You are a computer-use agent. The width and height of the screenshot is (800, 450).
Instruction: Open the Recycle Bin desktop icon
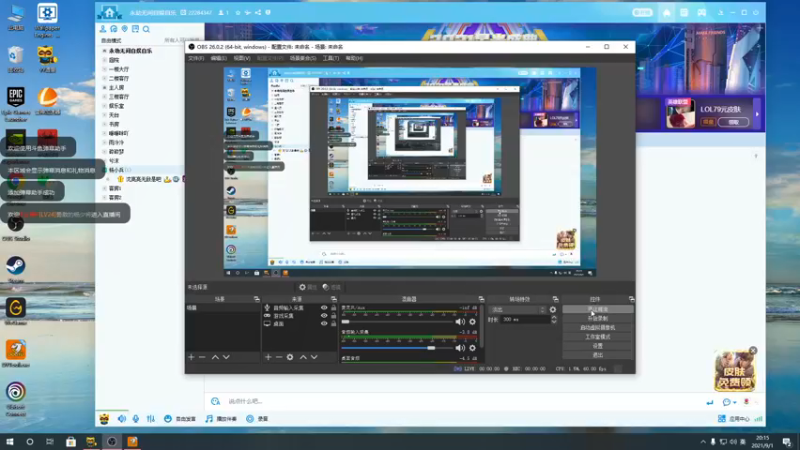pyautogui.click(x=16, y=59)
